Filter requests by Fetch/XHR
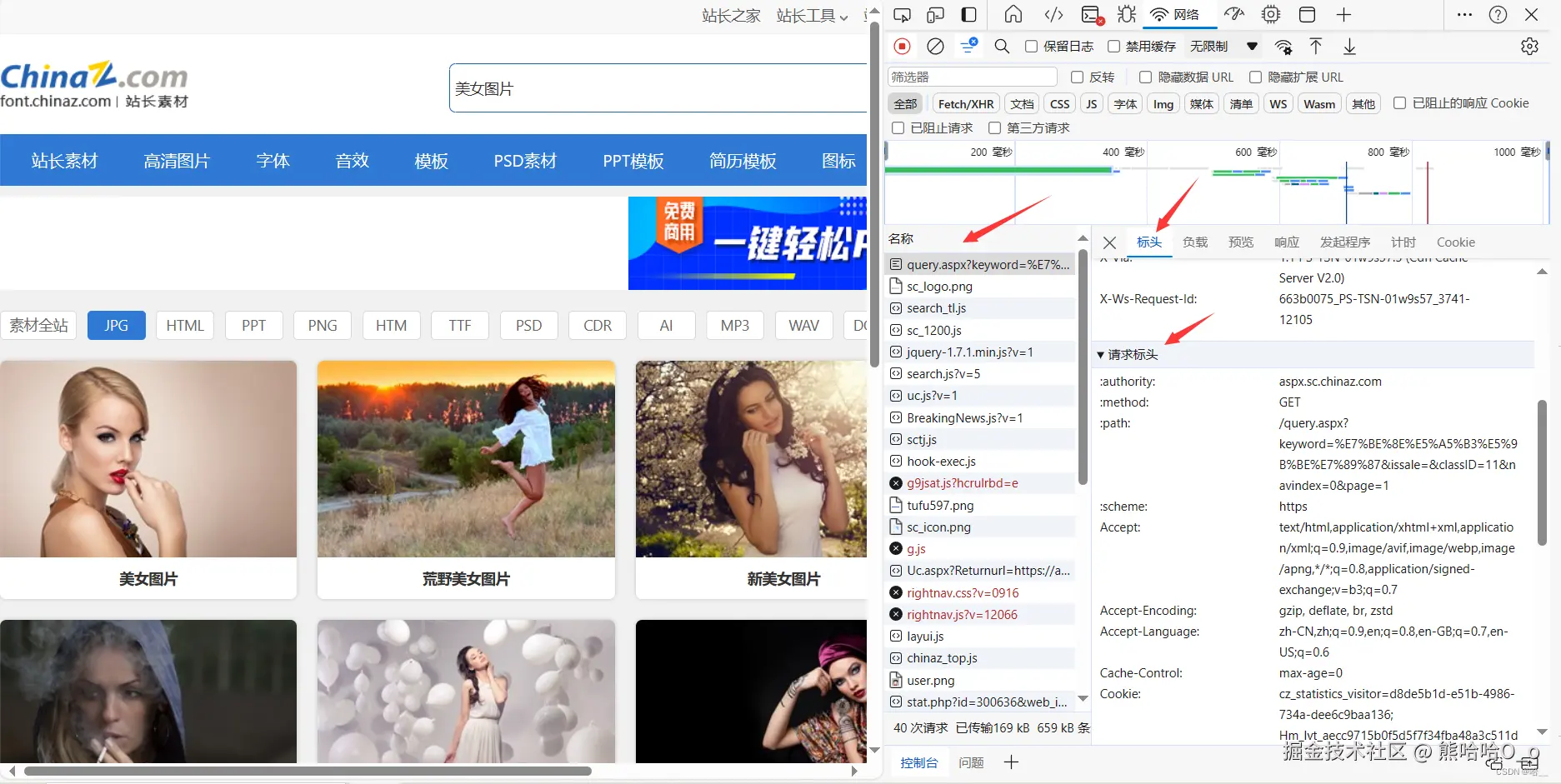This screenshot has height=784, width=1561. click(965, 103)
